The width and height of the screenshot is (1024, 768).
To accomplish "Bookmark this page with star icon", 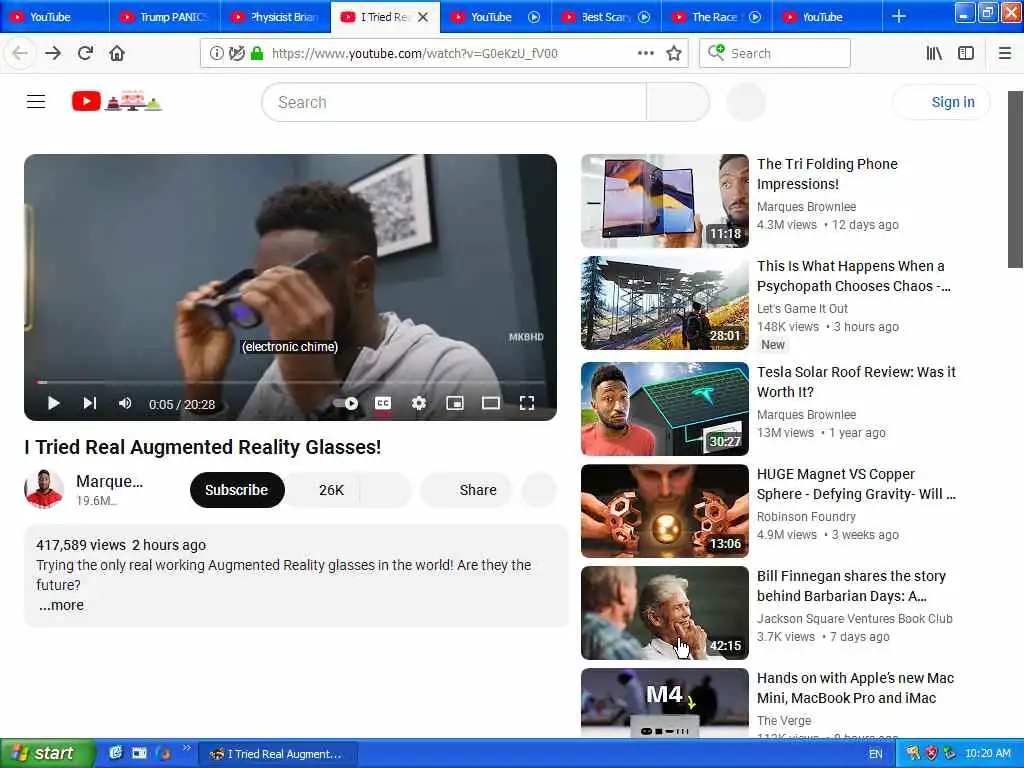I will (x=674, y=53).
